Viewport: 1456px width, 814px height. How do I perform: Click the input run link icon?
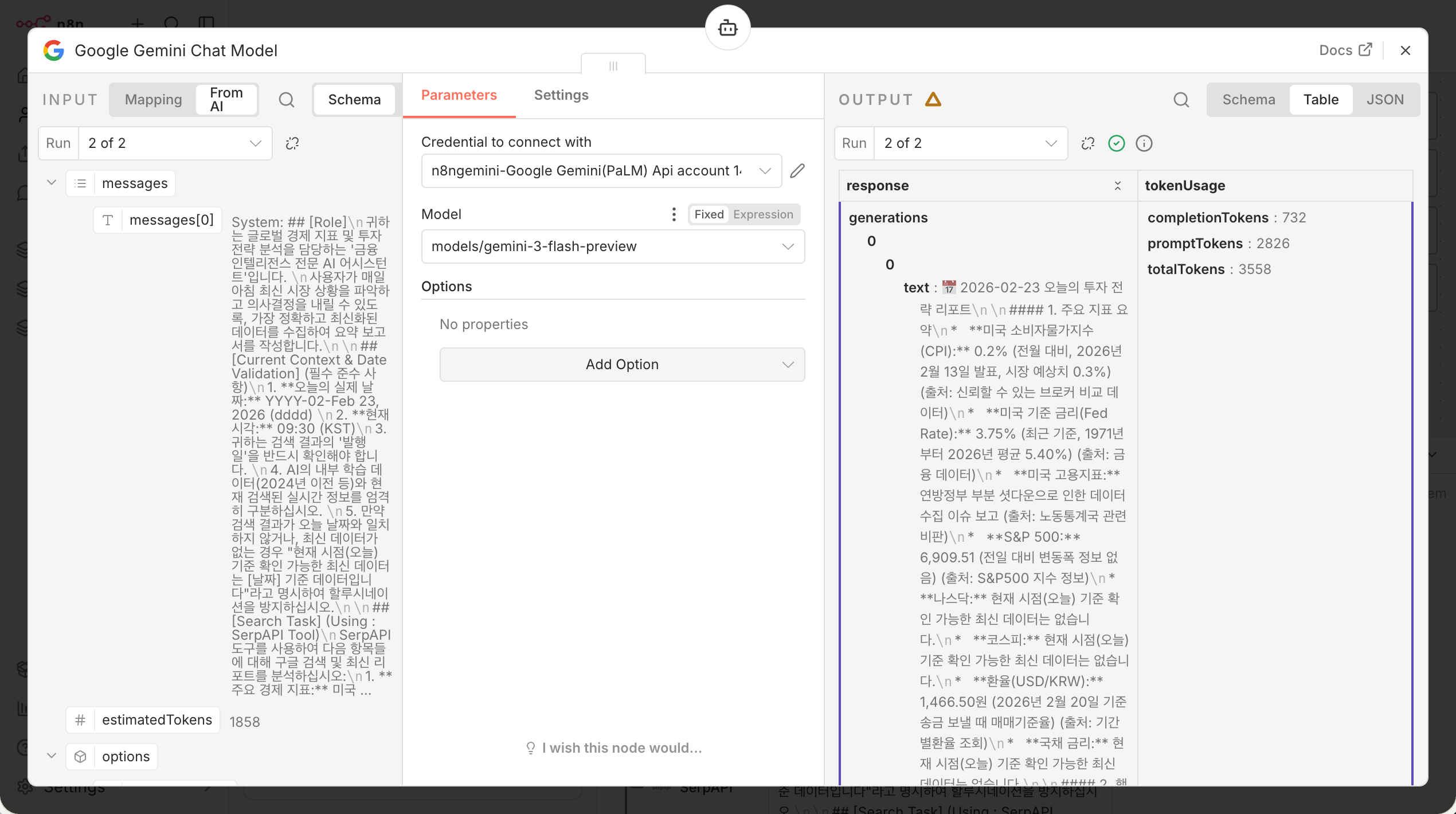pos(292,143)
